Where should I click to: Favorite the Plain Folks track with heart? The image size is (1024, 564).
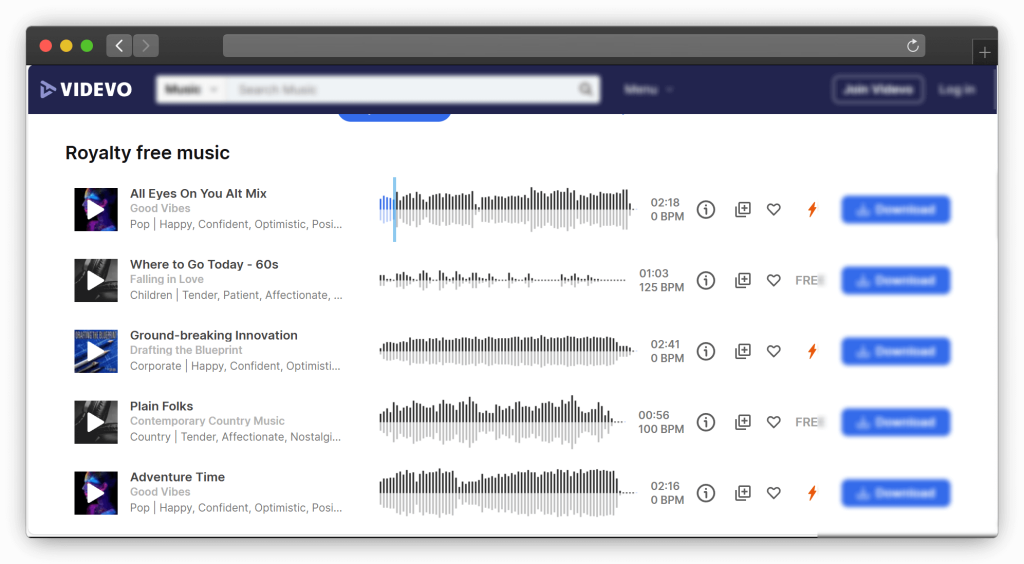coord(773,423)
